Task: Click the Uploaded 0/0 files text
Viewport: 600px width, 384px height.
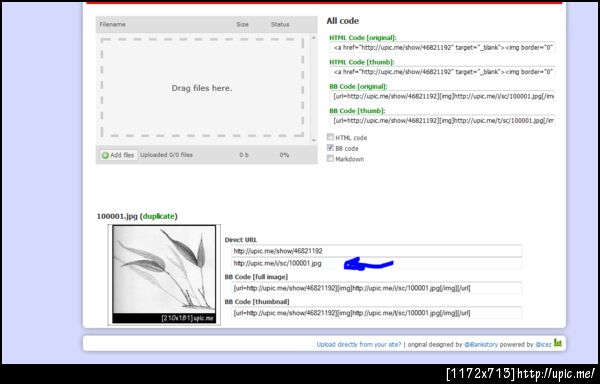Action: (x=166, y=155)
